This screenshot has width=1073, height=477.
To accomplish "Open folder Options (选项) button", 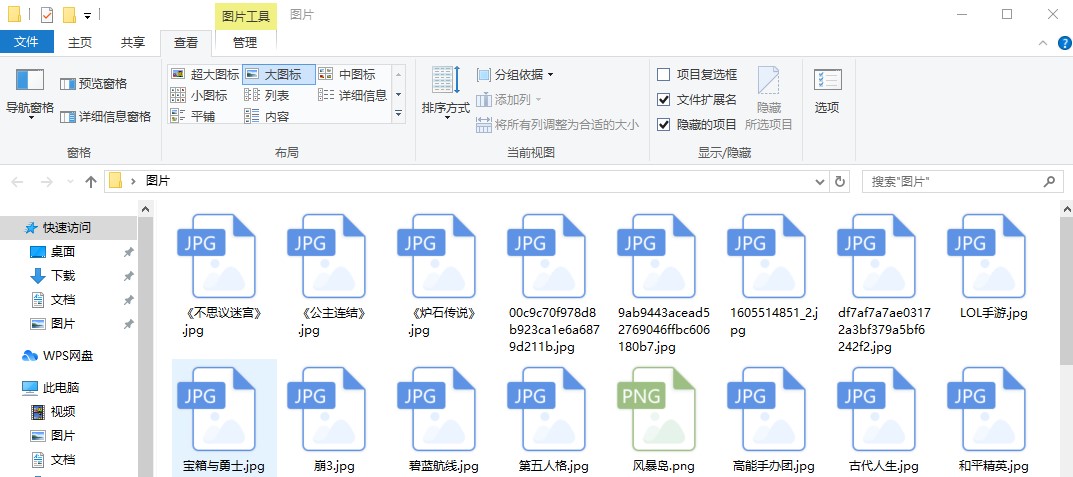I will (x=827, y=90).
